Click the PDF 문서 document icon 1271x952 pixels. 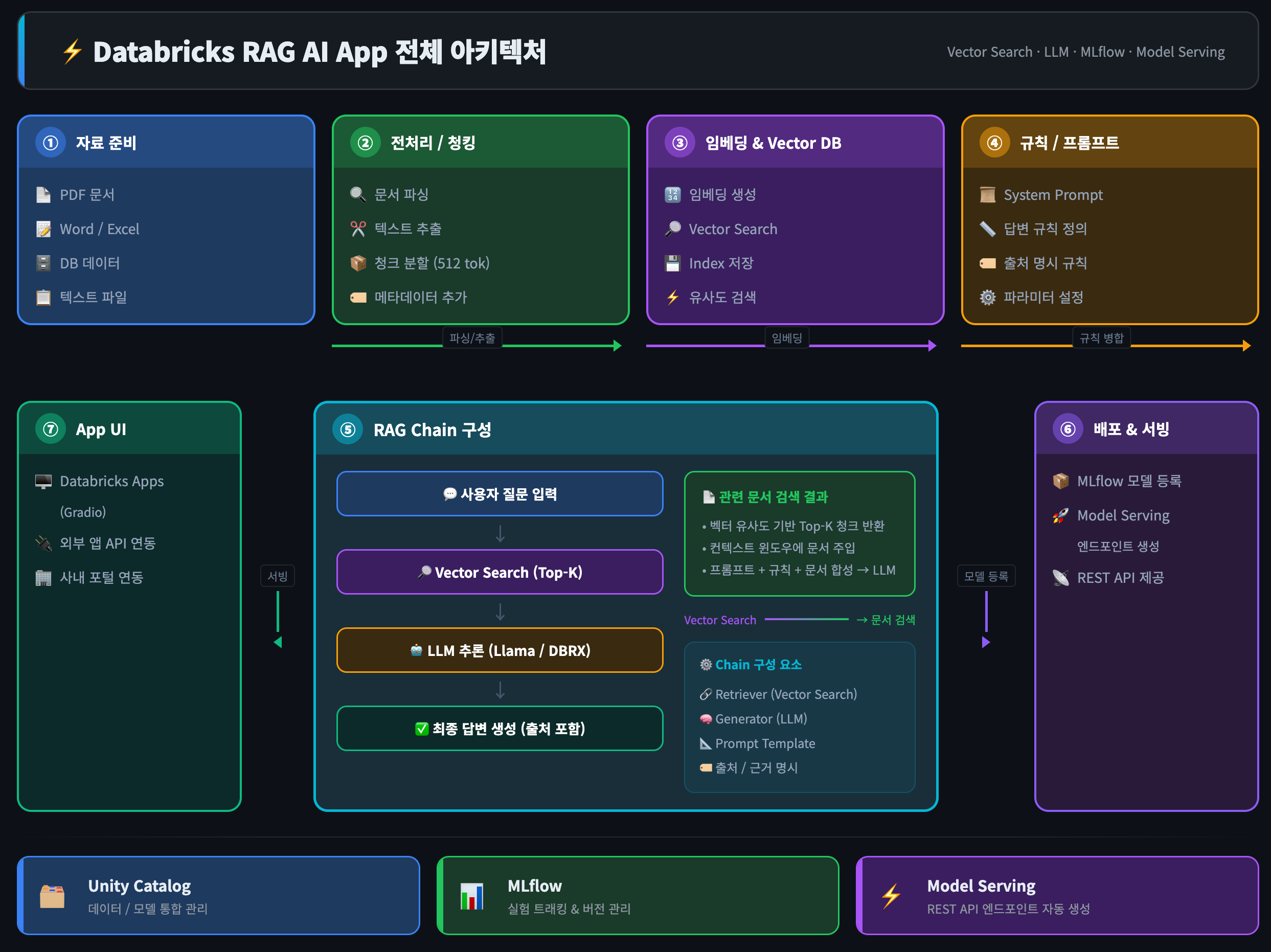tap(43, 195)
